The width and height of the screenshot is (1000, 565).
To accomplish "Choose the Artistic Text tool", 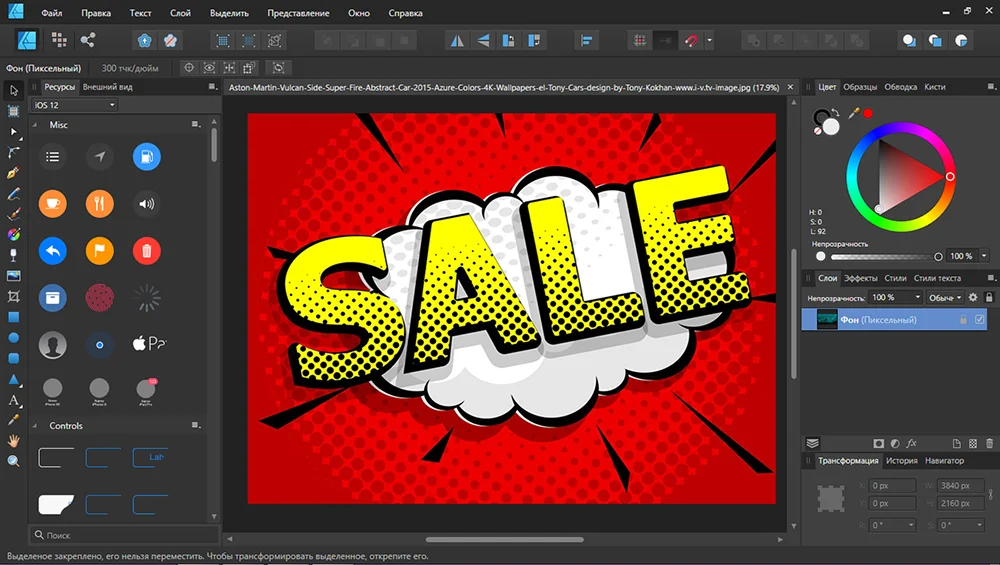I will click(x=14, y=400).
